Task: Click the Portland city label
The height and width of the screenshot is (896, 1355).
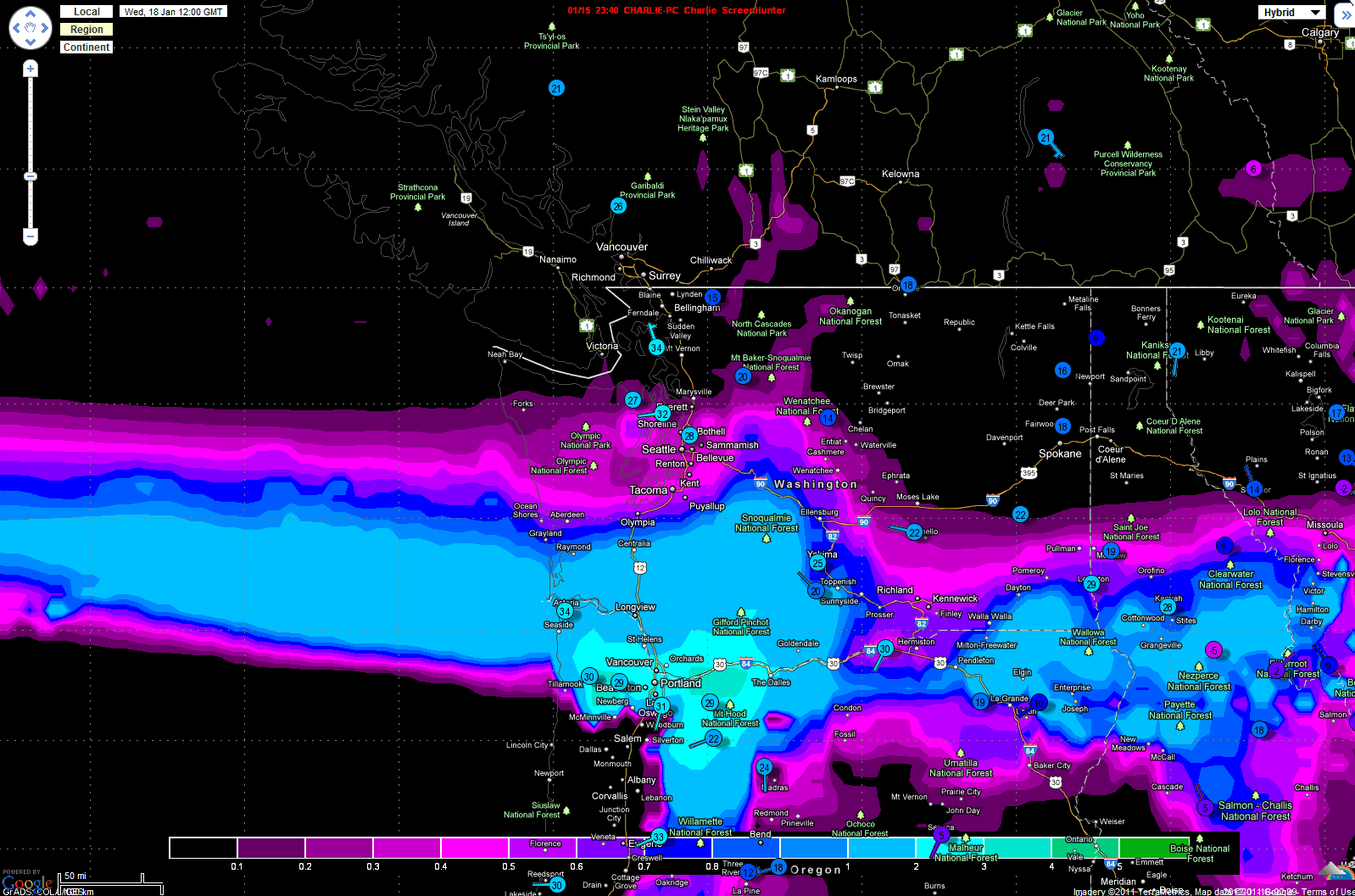Action: (681, 683)
